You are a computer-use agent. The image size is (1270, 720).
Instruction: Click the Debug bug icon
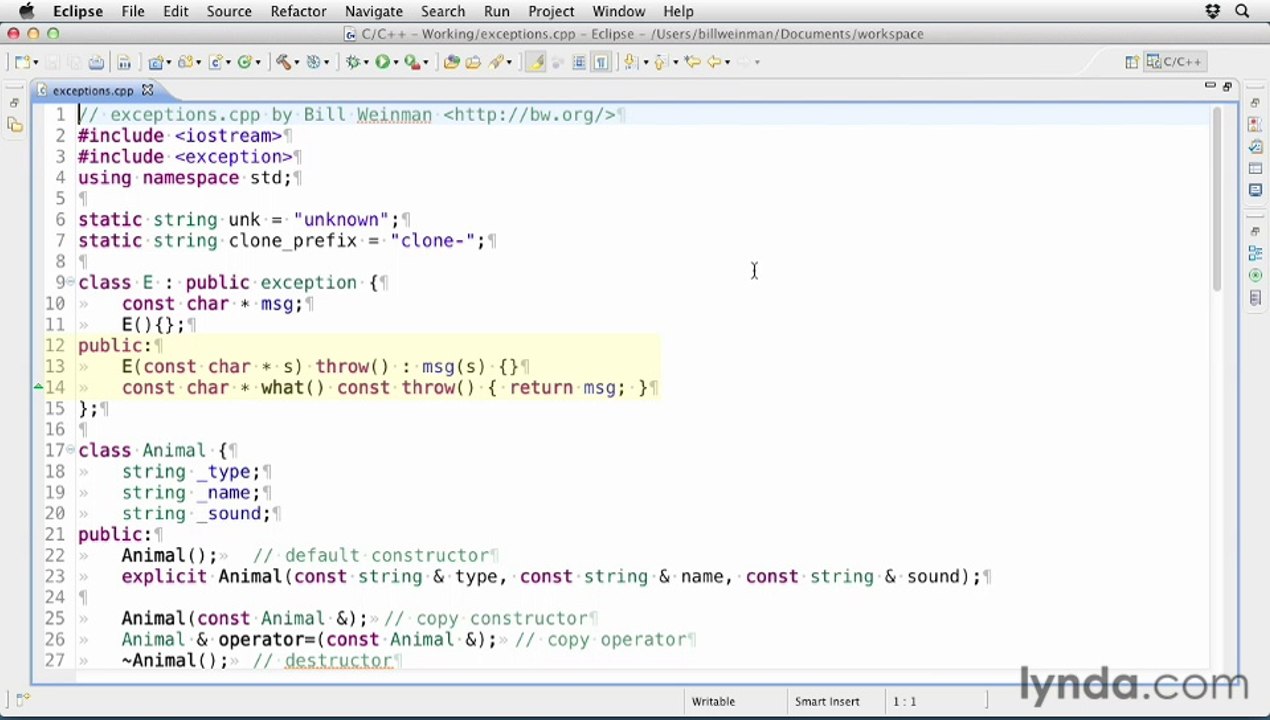click(352, 62)
